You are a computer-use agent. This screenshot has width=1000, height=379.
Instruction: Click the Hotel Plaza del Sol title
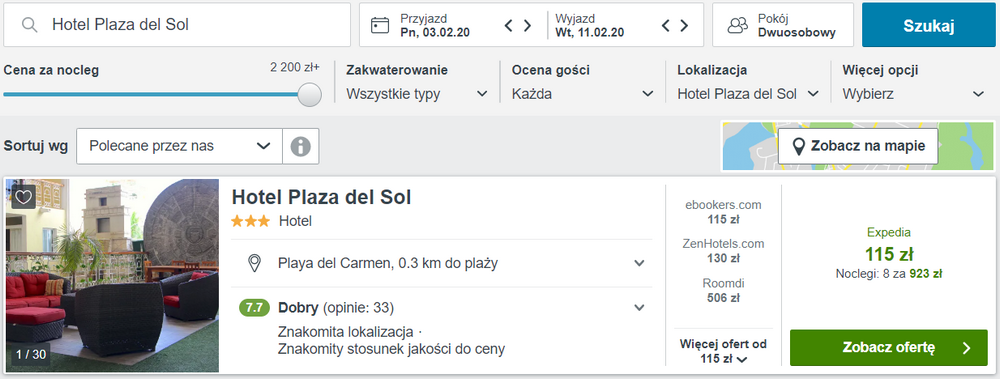point(321,197)
